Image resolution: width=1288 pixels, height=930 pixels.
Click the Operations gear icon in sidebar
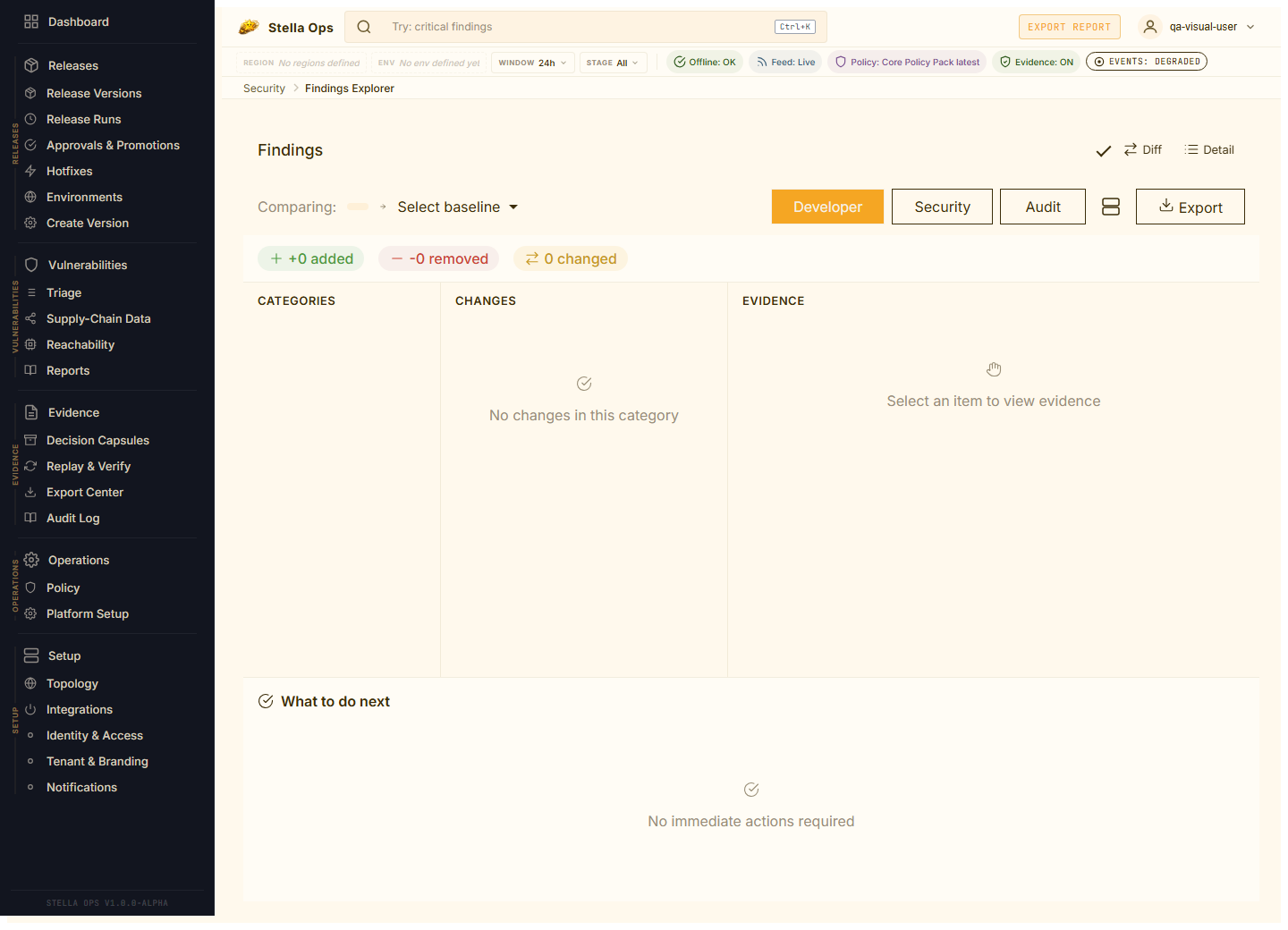point(31,560)
